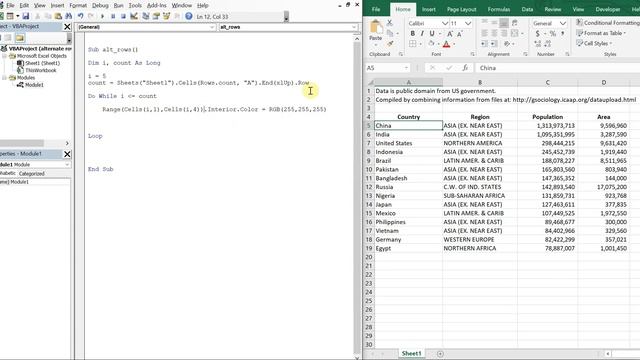Click Insert Function fx icon
640x360 pixels.
pyautogui.click(x=465, y=68)
